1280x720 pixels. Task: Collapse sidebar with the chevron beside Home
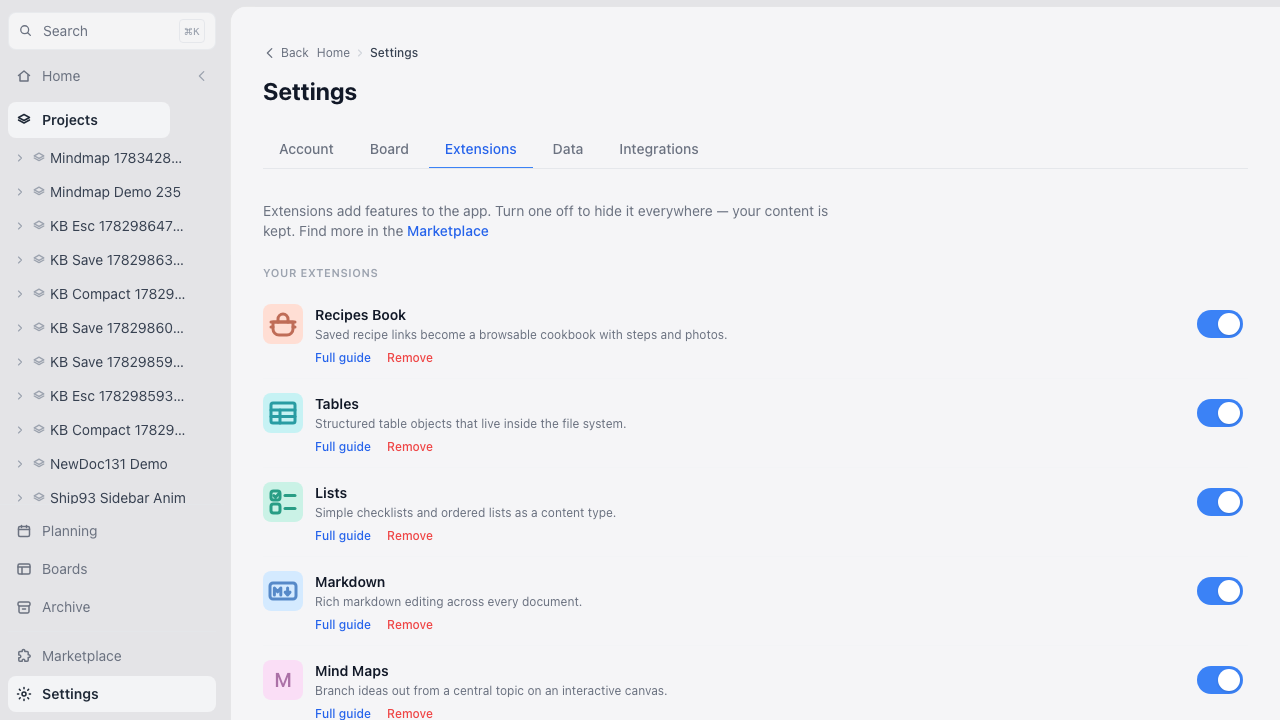click(201, 76)
